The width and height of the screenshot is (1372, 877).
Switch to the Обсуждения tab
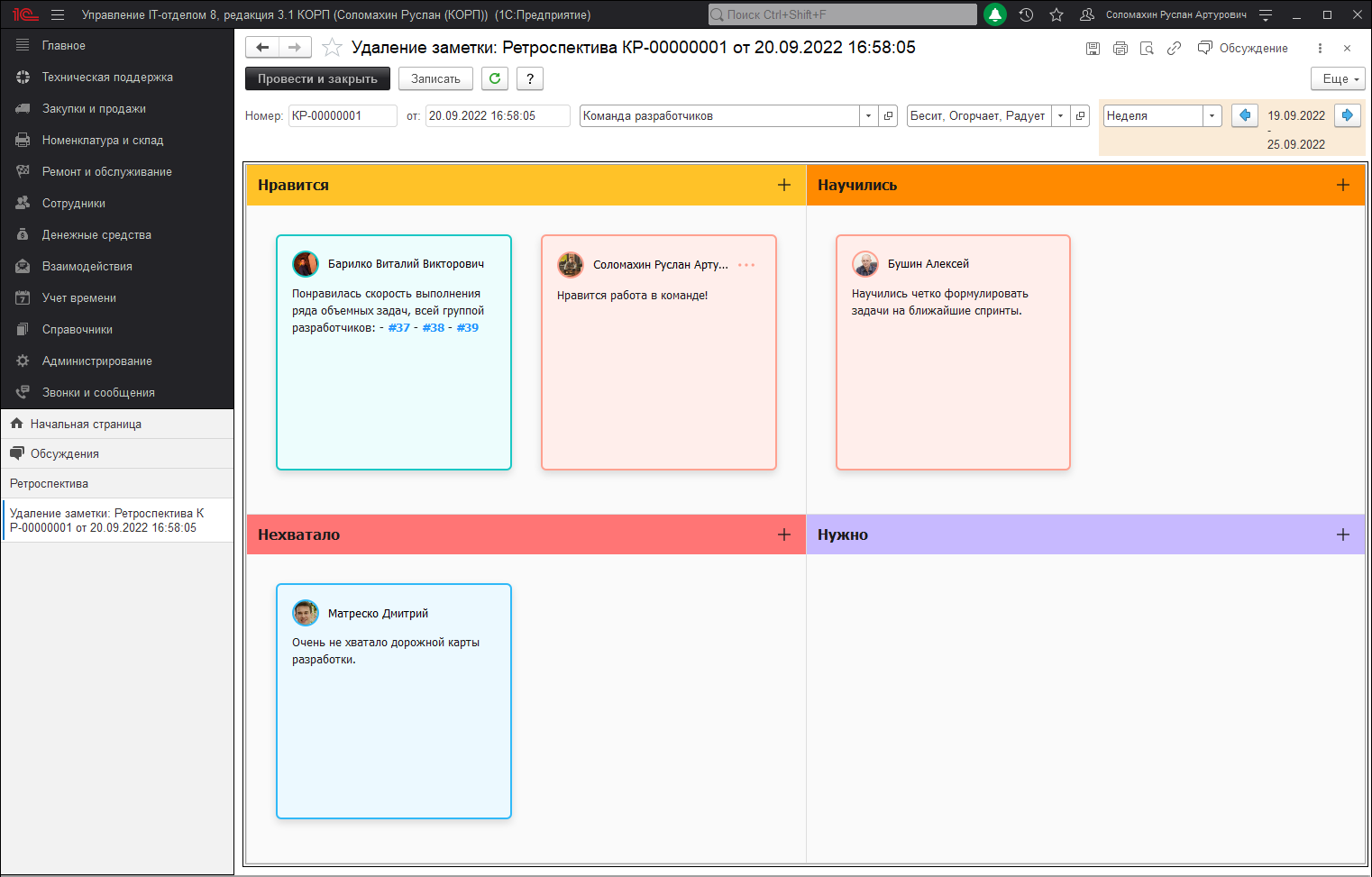(64, 453)
